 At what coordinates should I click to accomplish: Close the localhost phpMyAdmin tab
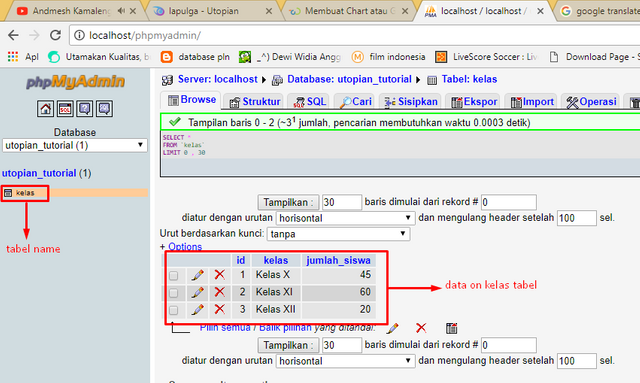click(540, 11)
